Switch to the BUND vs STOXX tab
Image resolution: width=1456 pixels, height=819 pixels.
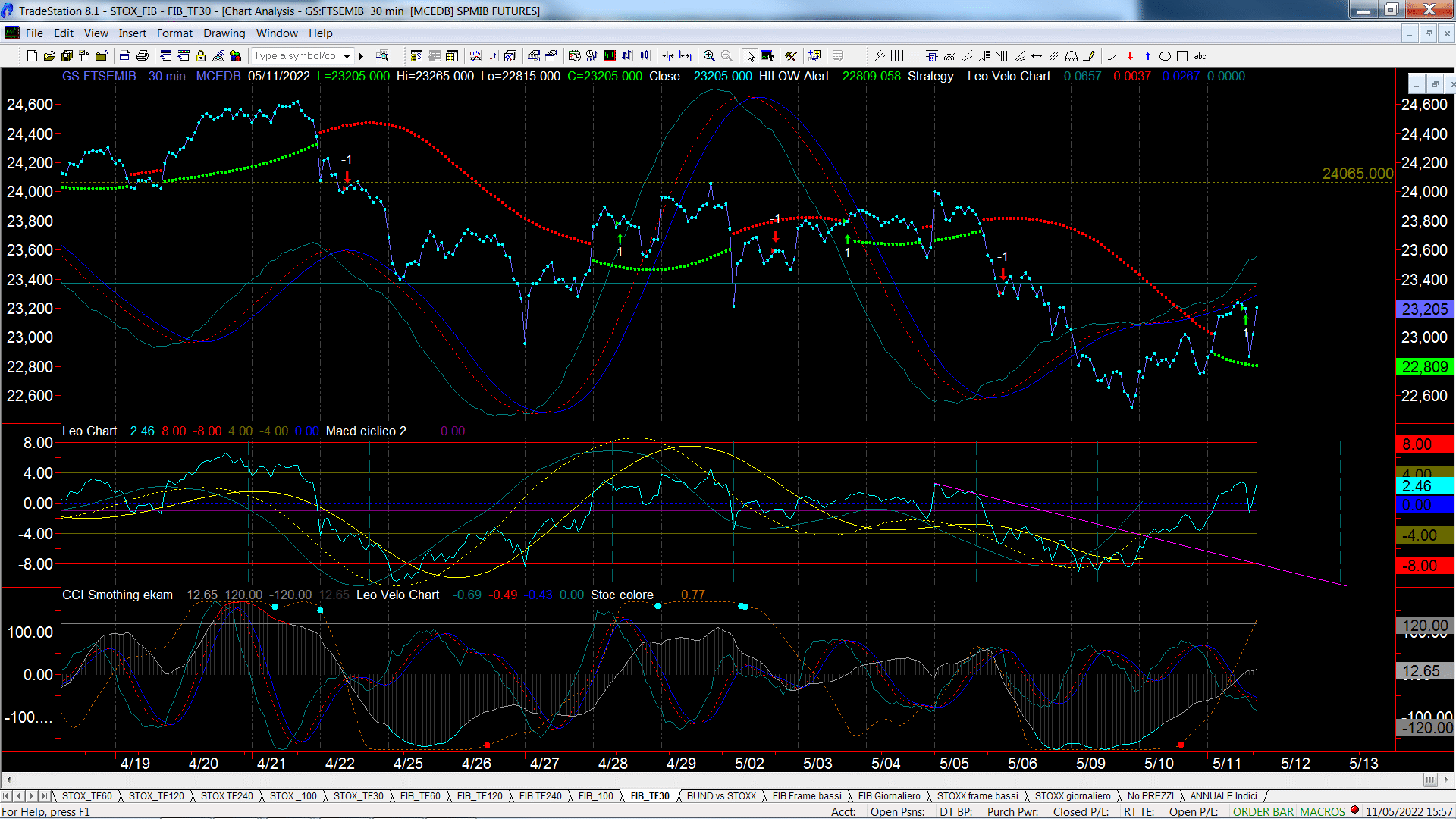pos(721,795)
